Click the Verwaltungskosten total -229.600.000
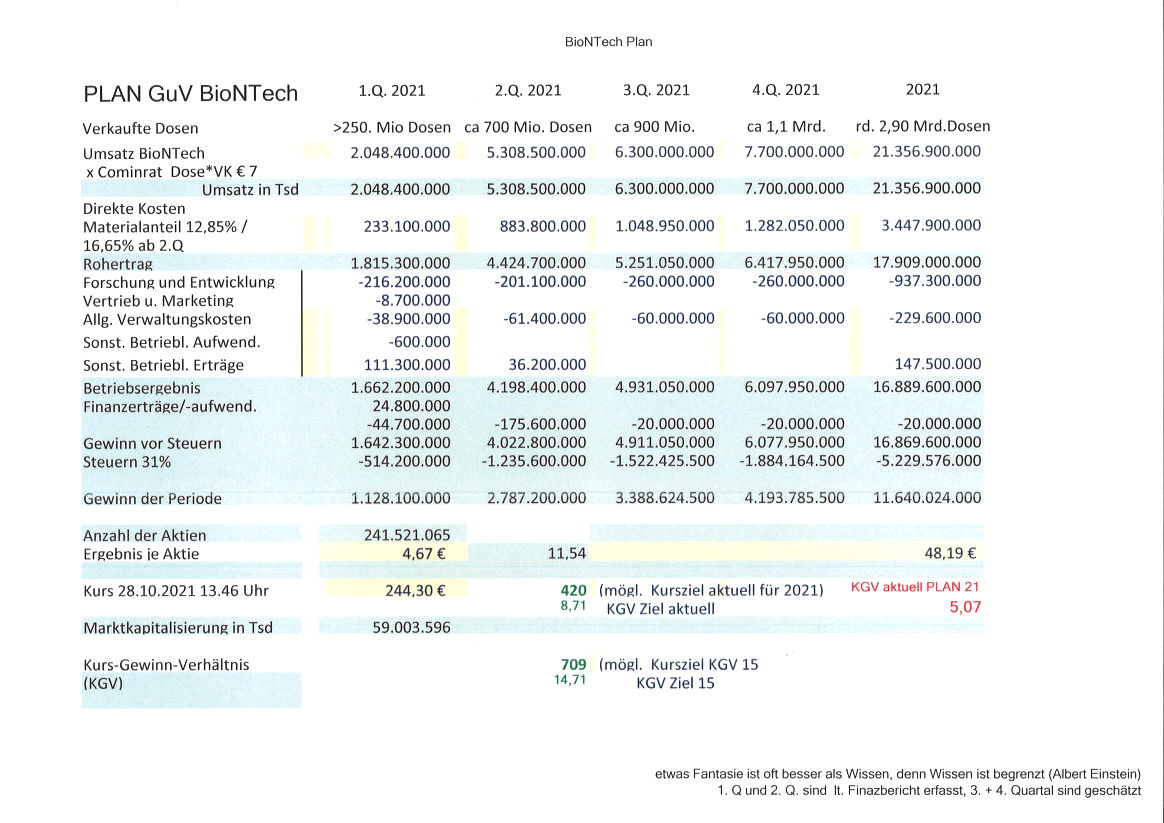 click(x=935, y=318)
